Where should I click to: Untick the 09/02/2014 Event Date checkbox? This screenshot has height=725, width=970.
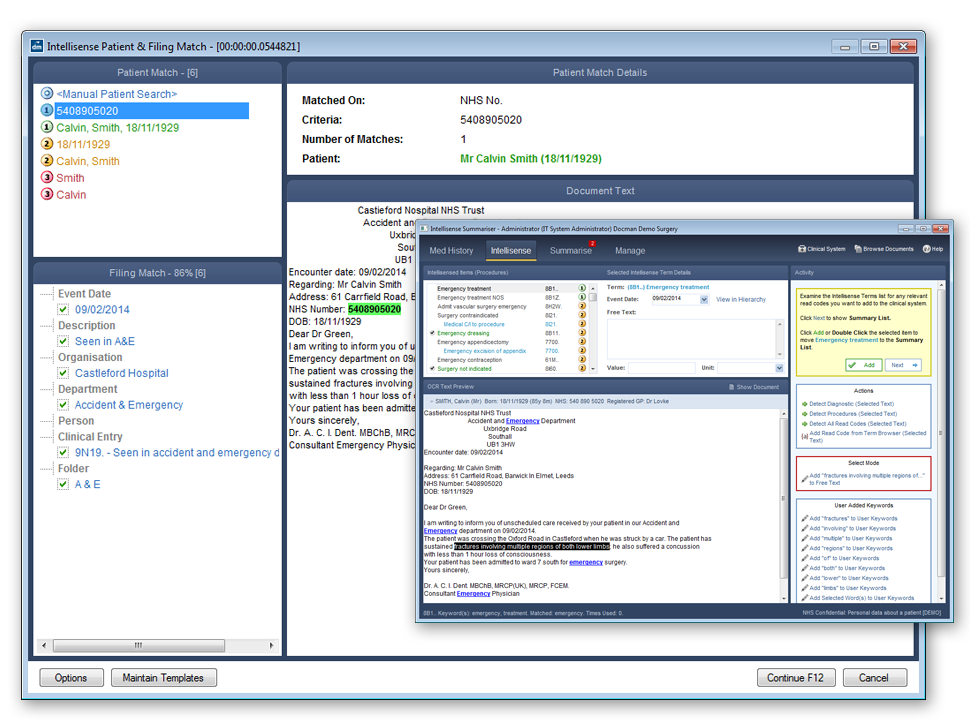point(63,309)
